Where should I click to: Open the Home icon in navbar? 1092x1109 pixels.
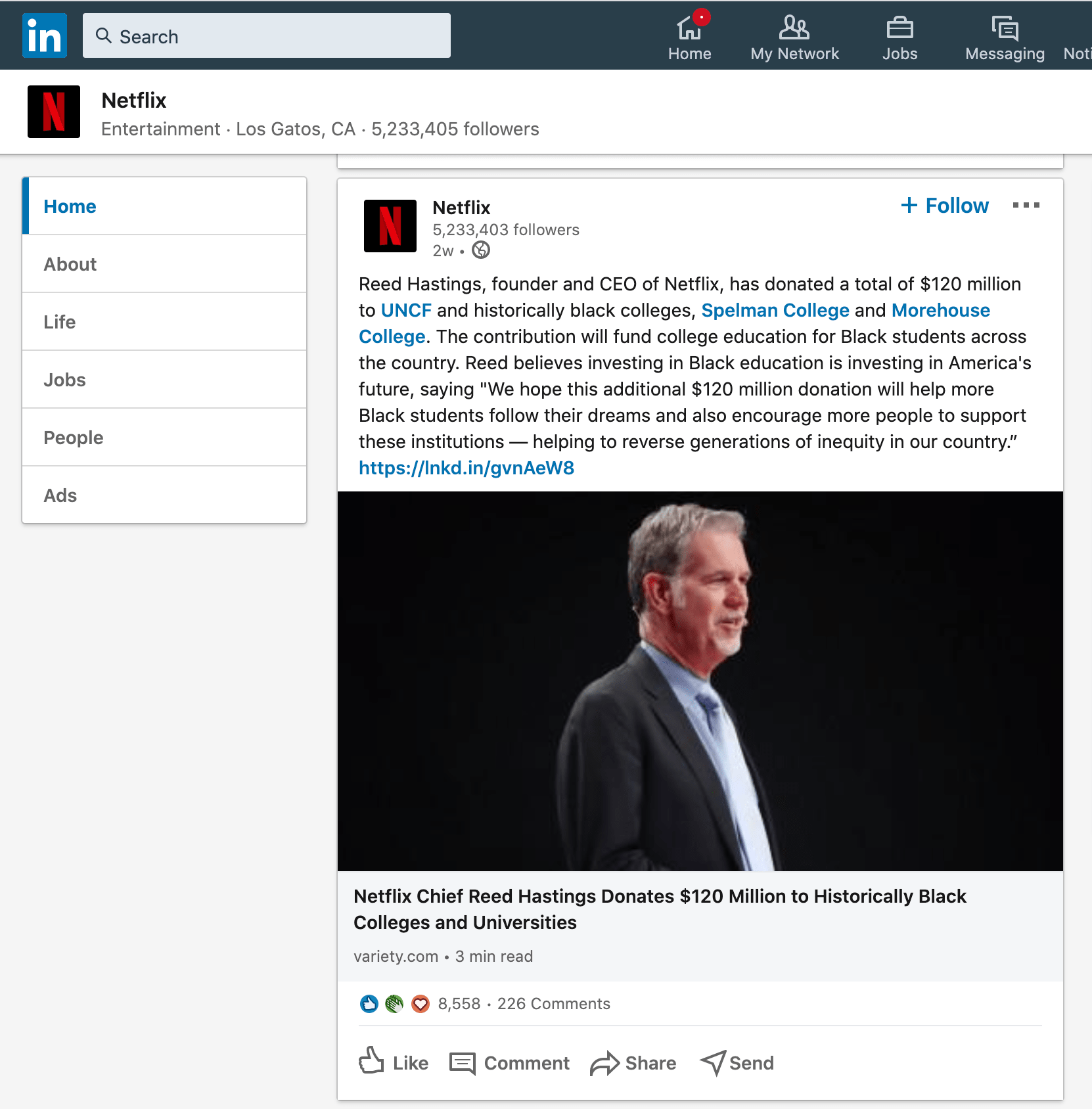coord(689,37)
